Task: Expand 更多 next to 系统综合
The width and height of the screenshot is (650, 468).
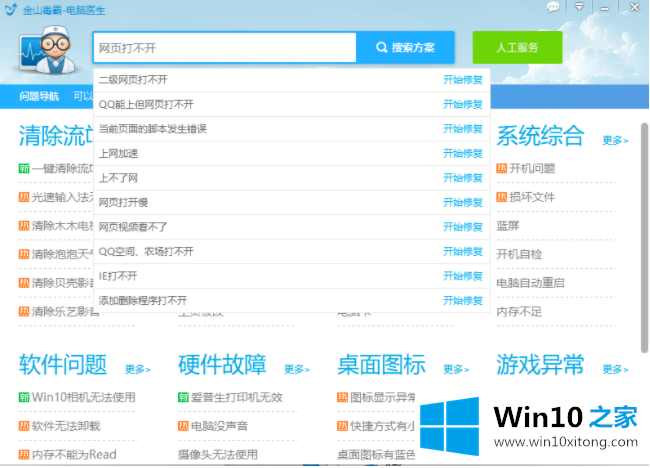Action: (615, 141)
